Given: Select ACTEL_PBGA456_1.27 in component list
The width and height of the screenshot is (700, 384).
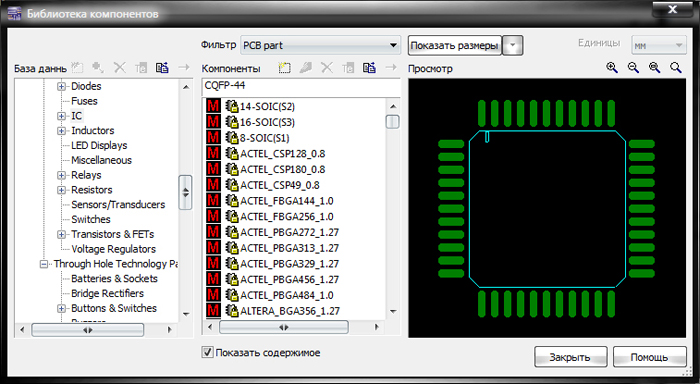Looking at the screenshot, I should pos(289,280).
